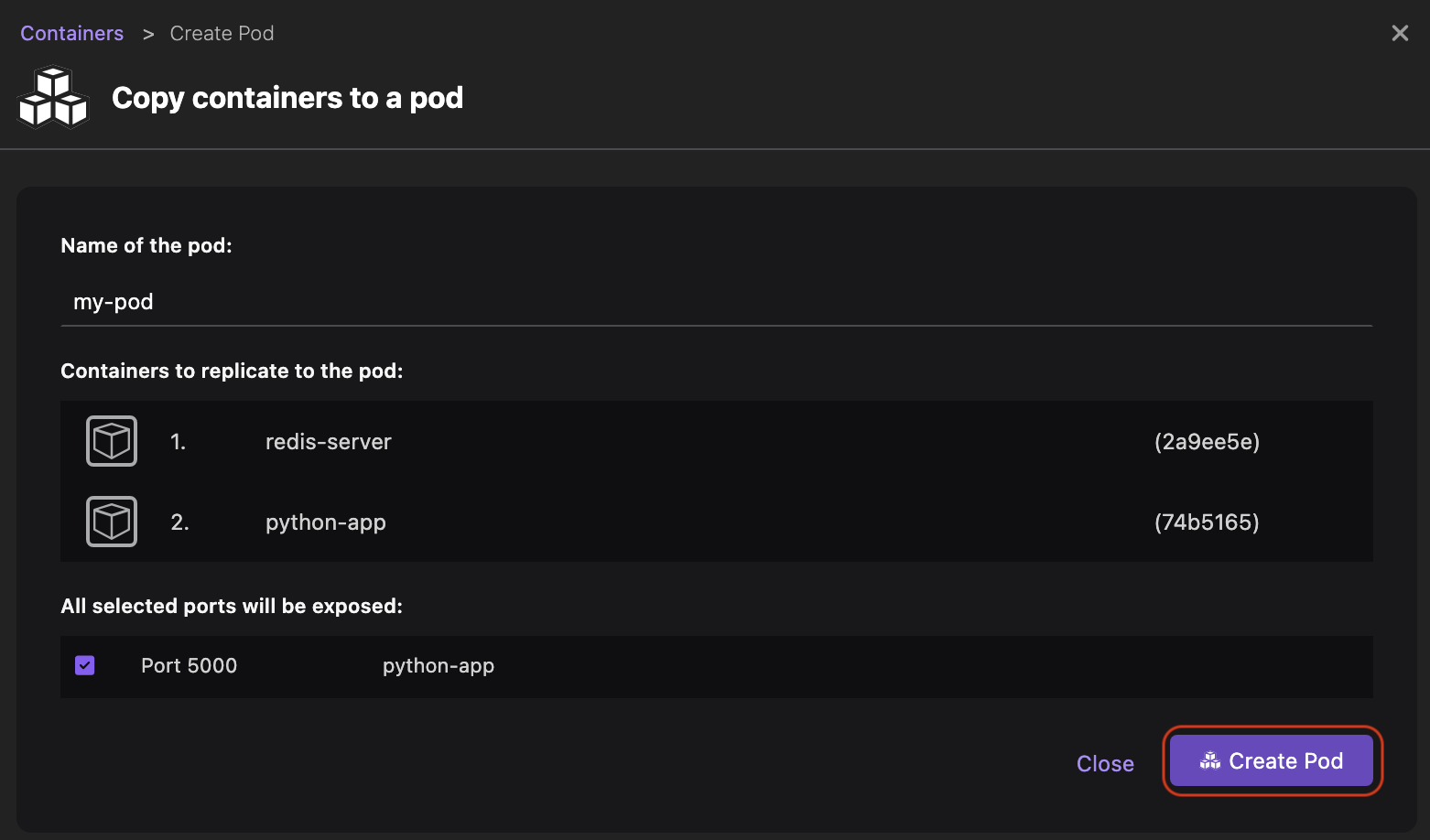Select the redis-server short ID (2a9ee5e)
The width and height of the screenshot is (1430, 840).
pos(1207,441)
